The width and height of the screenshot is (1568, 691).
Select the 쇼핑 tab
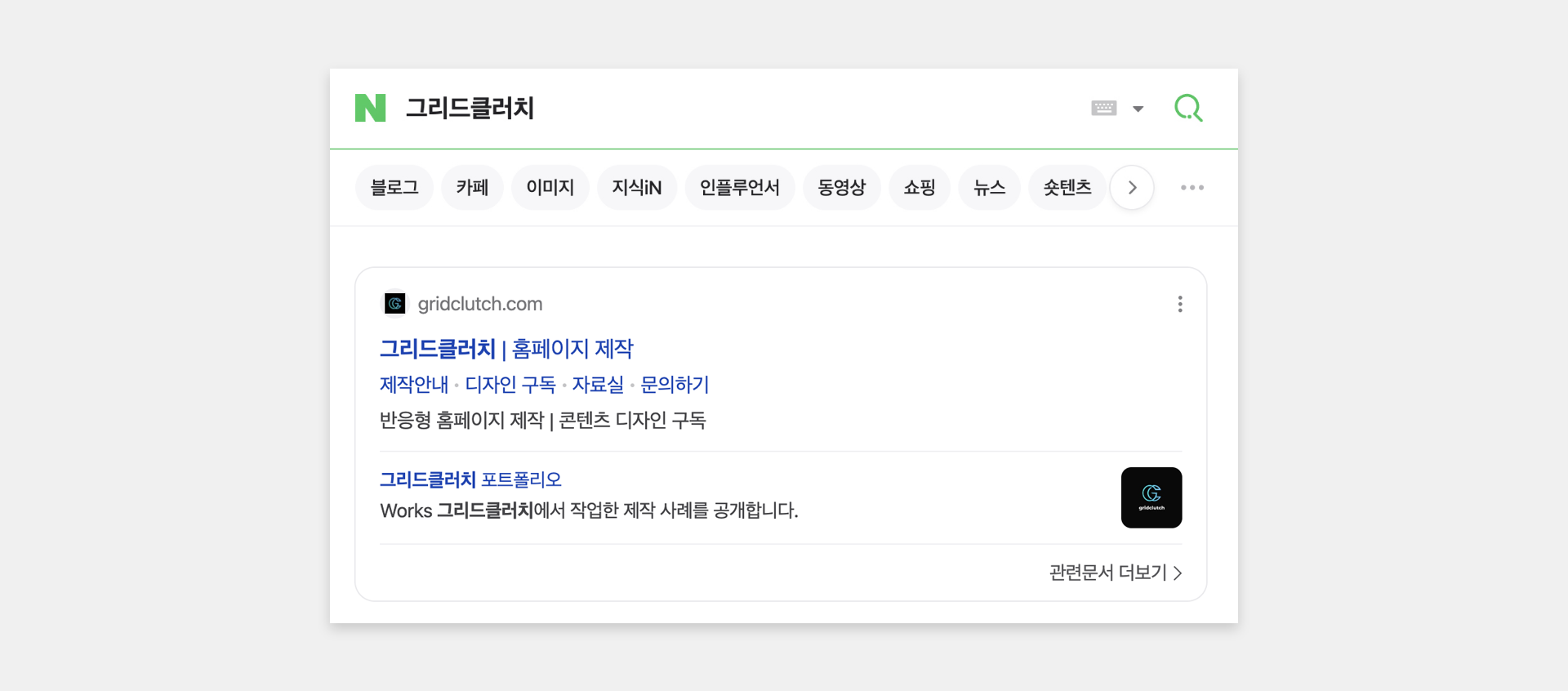(x=920, y=188)
